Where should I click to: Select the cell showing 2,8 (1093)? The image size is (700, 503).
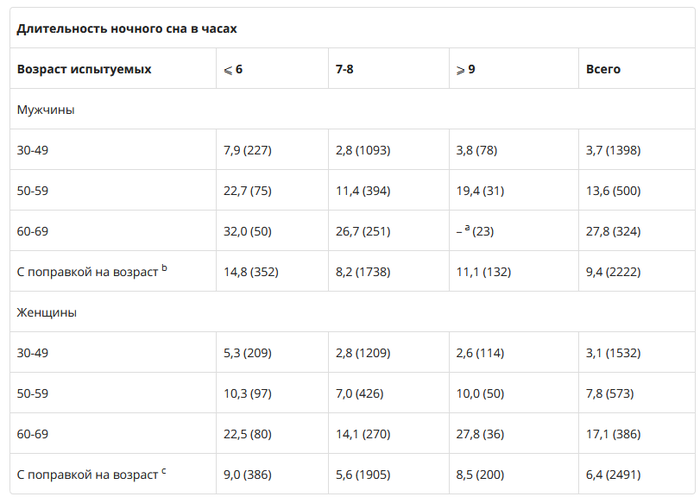coord(363,150)
